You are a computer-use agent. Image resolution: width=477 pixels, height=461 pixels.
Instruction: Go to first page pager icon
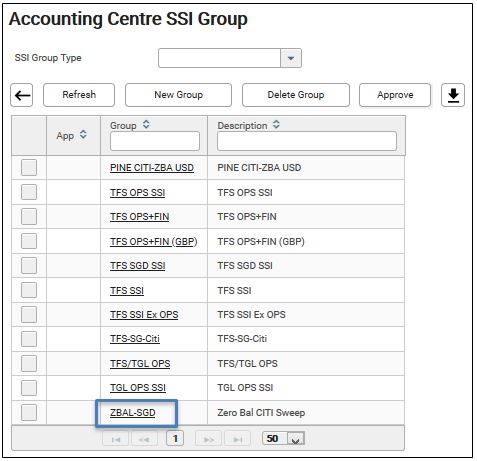[x=116, y=440]
